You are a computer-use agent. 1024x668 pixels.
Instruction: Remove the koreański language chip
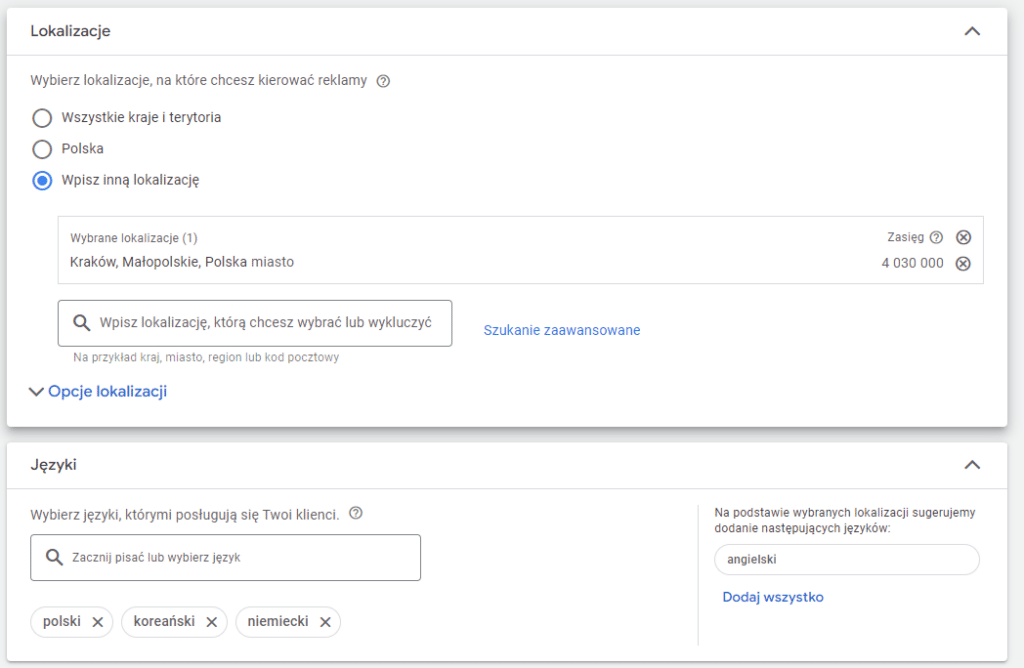tap(210, 621)
